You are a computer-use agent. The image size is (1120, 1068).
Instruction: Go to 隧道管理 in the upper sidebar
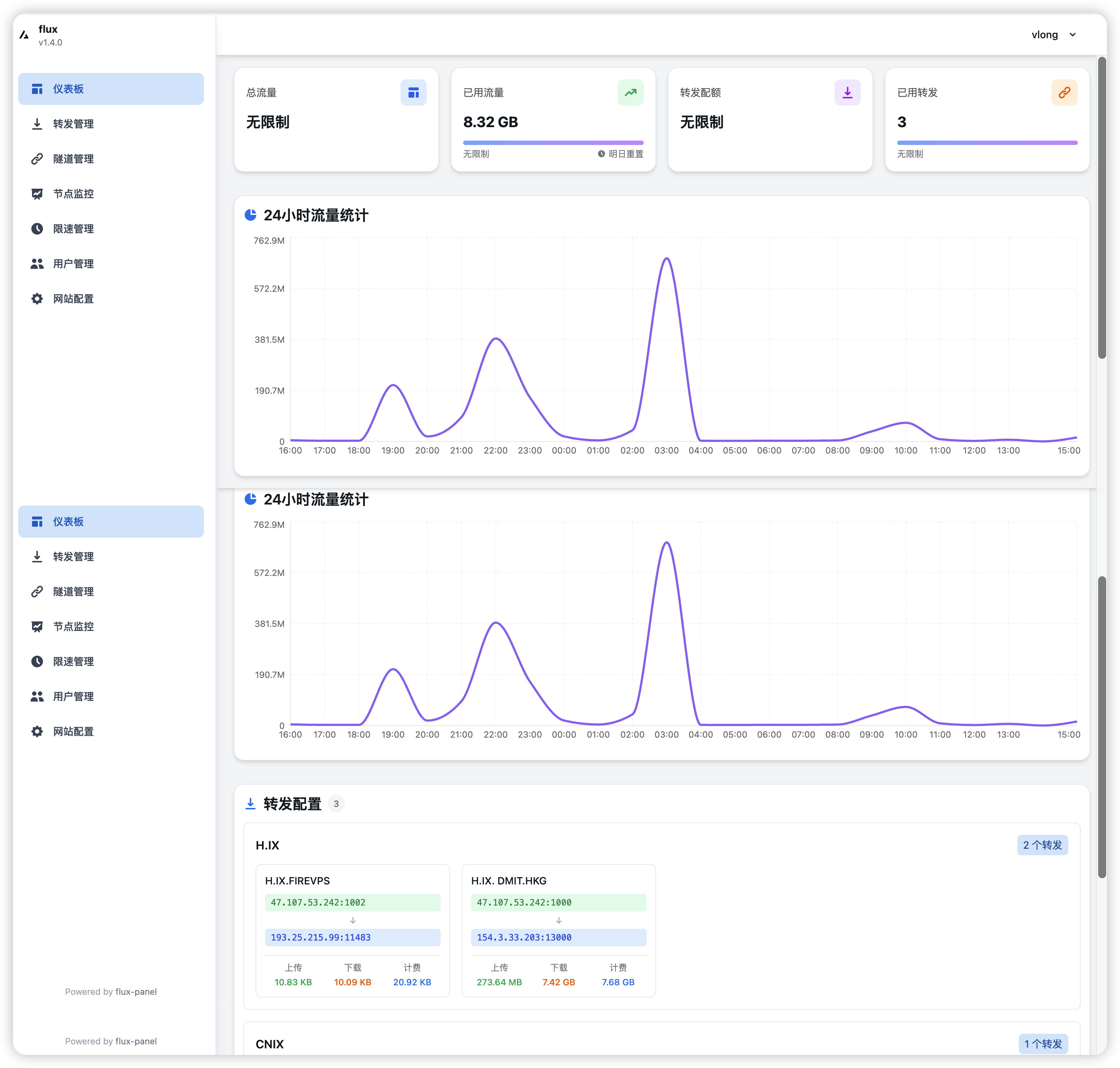click(x=74, y=159)
